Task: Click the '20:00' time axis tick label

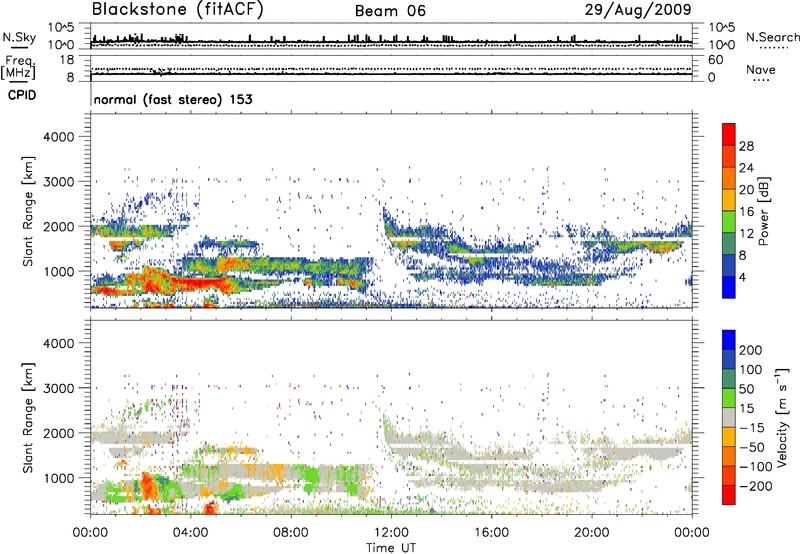Action: point(591,533)
